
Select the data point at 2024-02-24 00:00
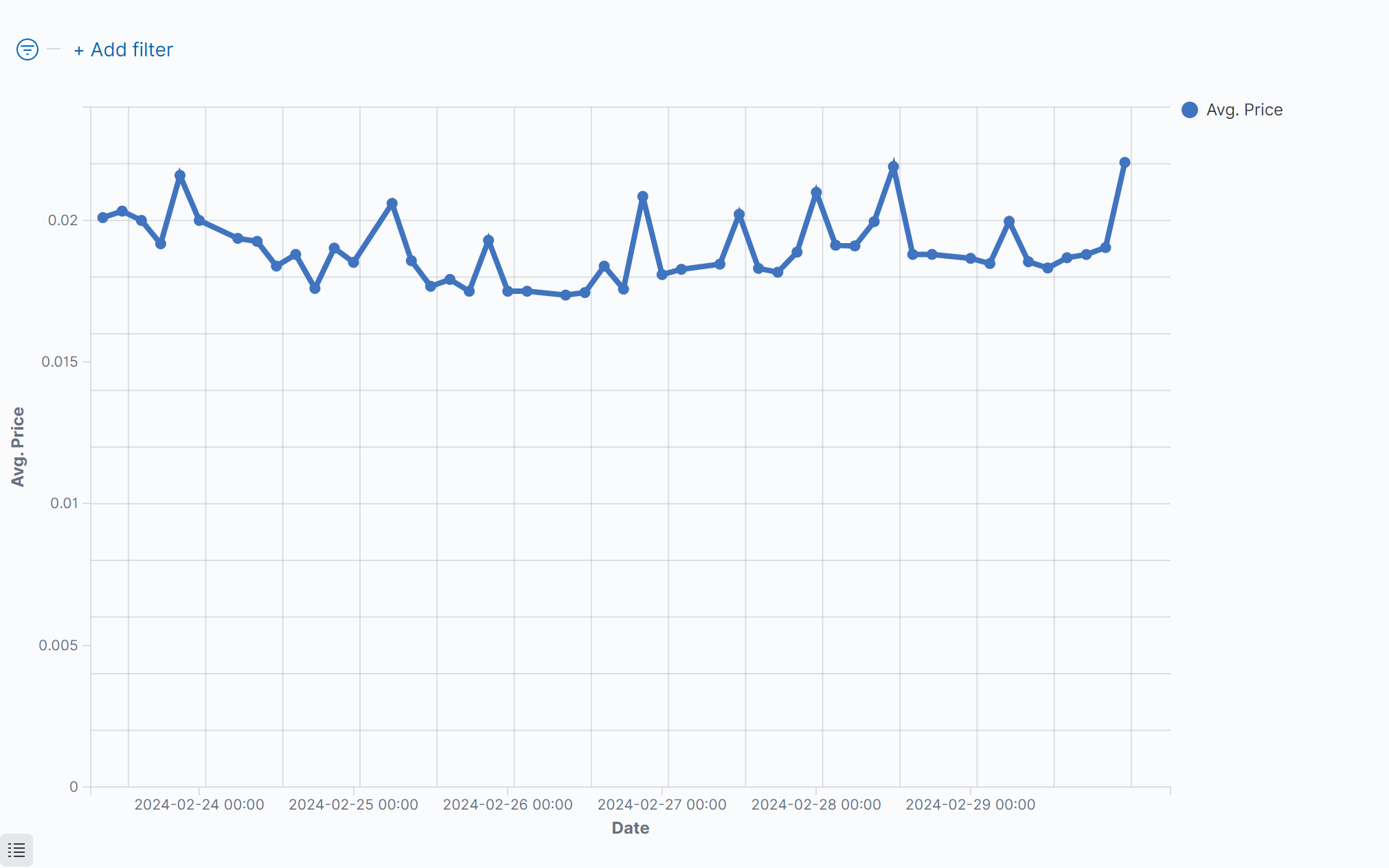point(199,220)
